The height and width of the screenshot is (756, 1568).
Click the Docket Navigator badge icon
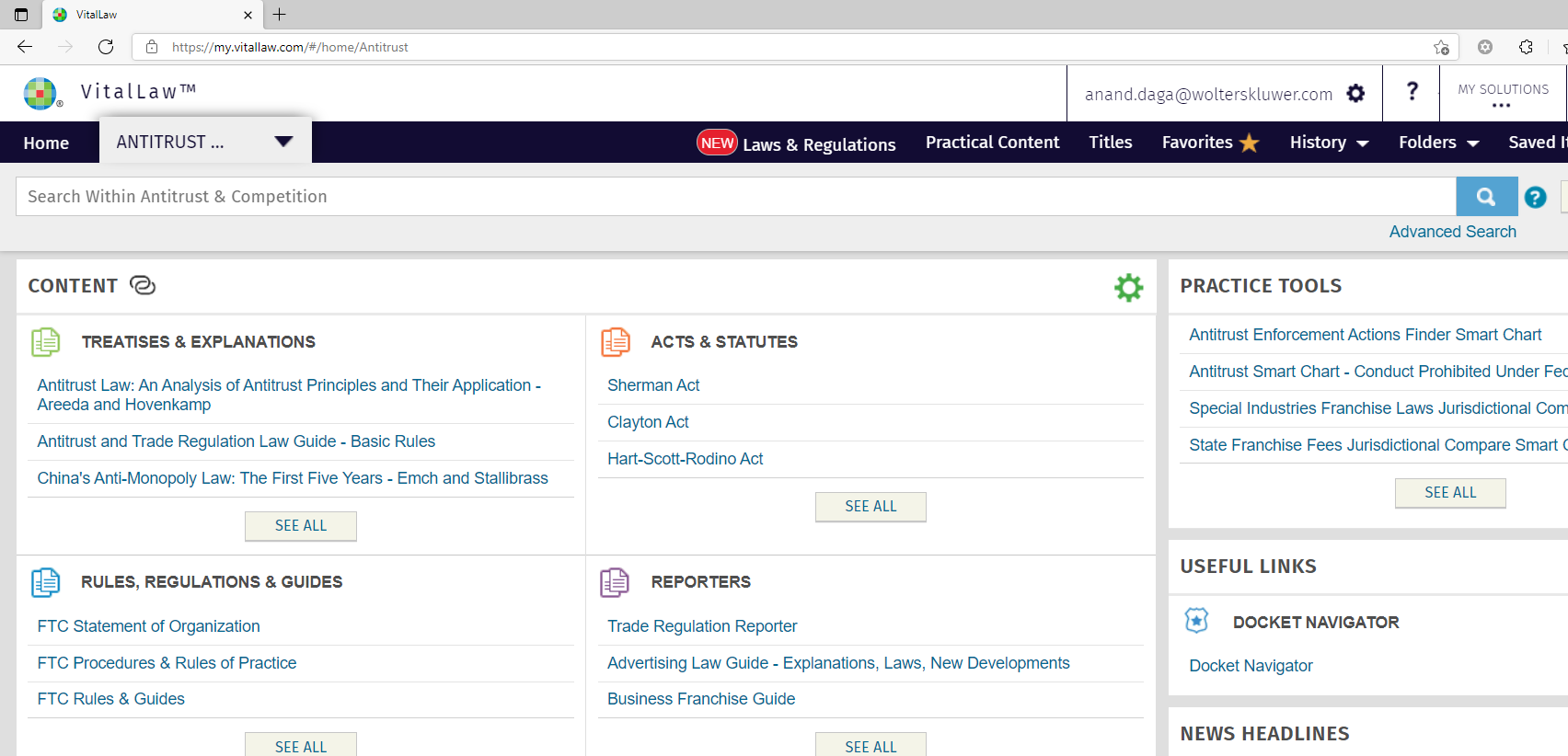click(1196, 621)
